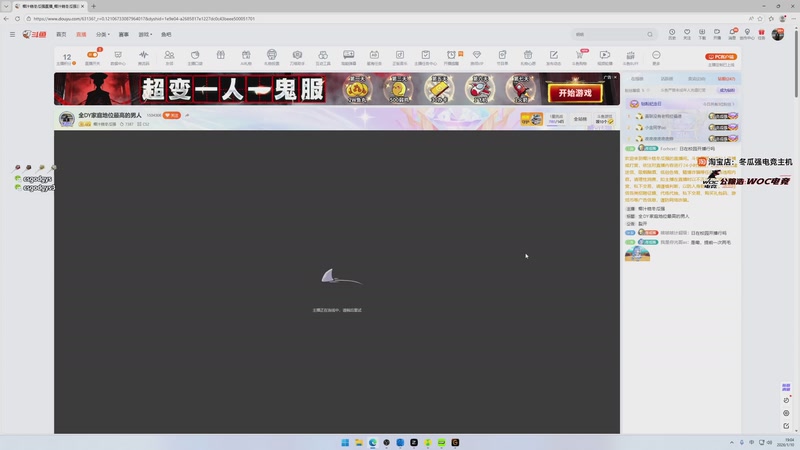The width and height of the screenshot is (800, 450).
Task: Click the orange 关注 follow button
Action: click(x=172, y=115)
